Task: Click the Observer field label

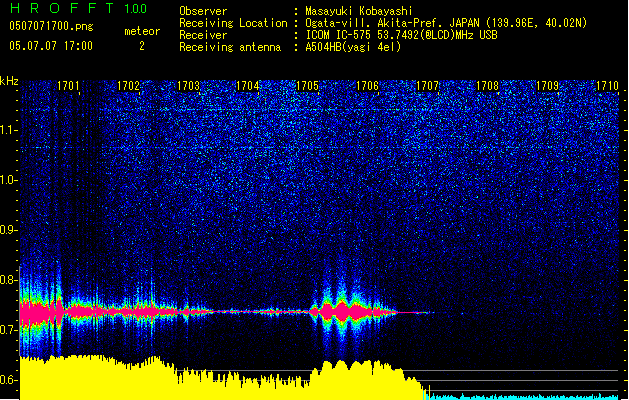Action: coord(203,11)
